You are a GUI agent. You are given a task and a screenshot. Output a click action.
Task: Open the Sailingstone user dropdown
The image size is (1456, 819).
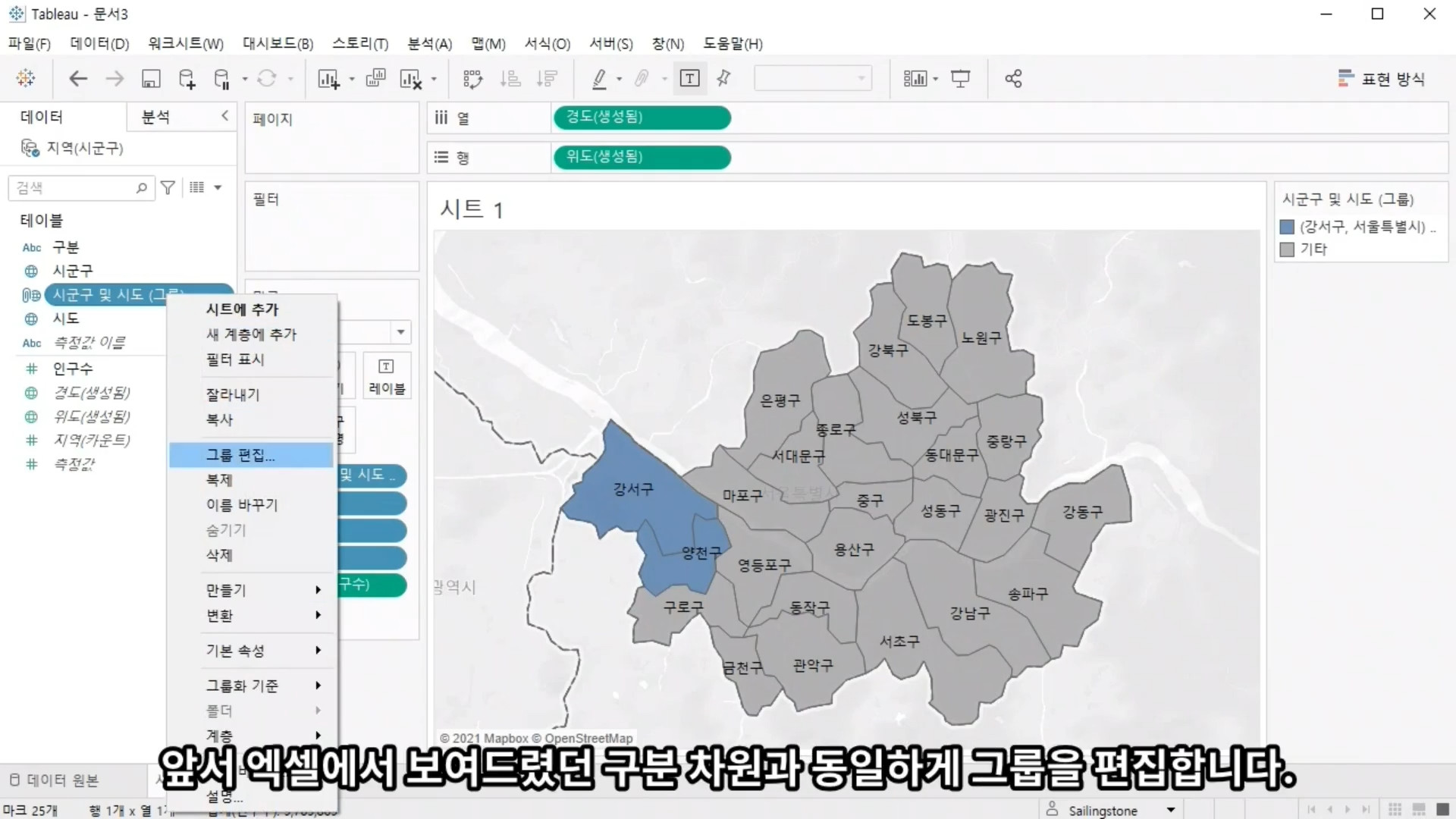click(1170, 810)
